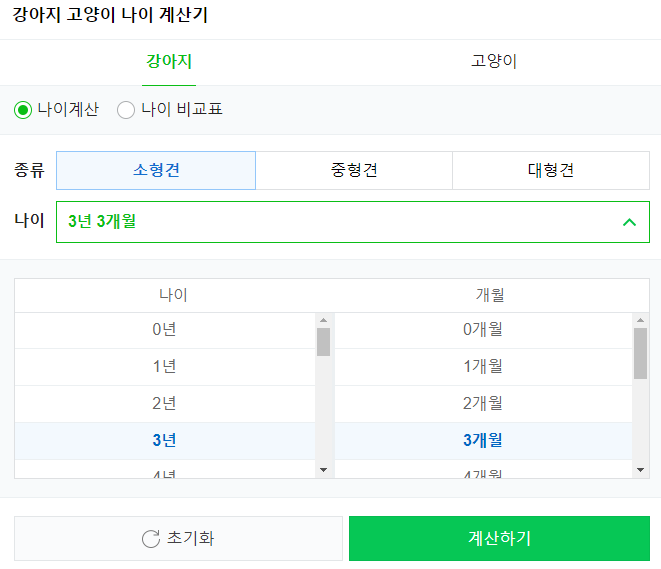Screen dimensions: 661x569
Task: Select the 나이 비교표 radio button
Action: pyautogui.click(x=126, y=110)
